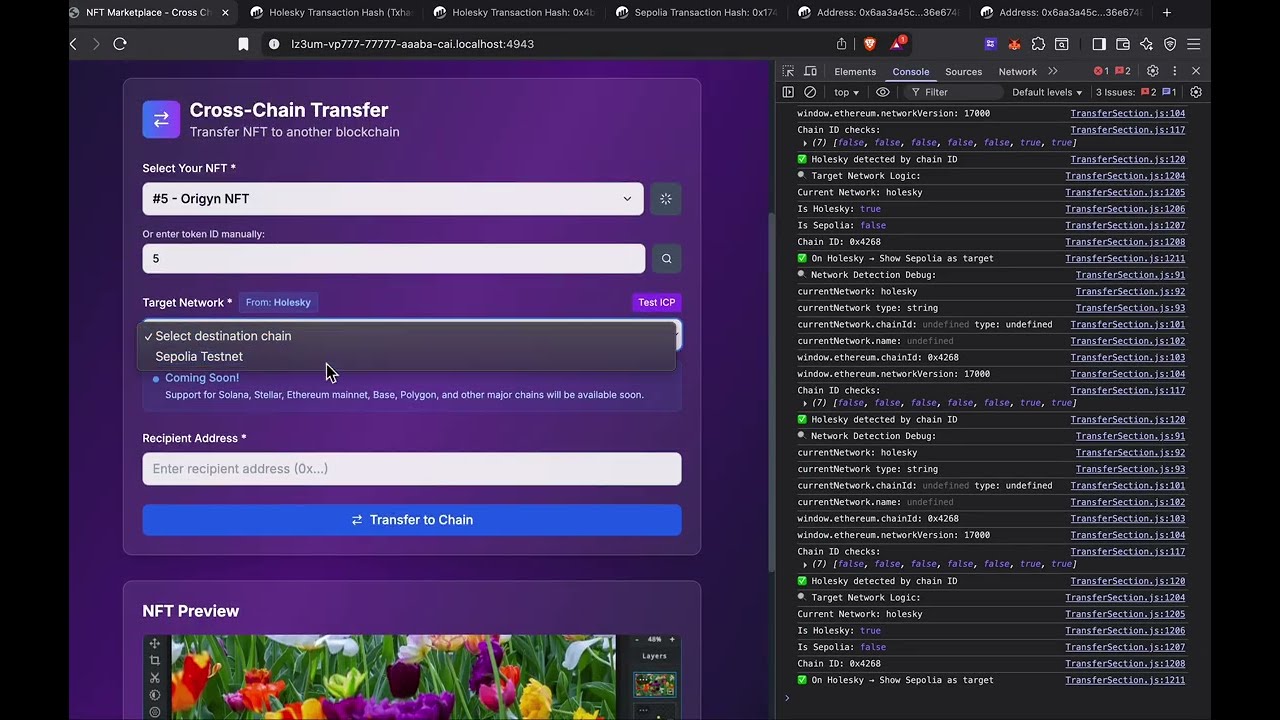Show console sidebar panel icon
The width and height of the screenshot is (1280, 720).
pyautogui.click(x=788, y=92)
